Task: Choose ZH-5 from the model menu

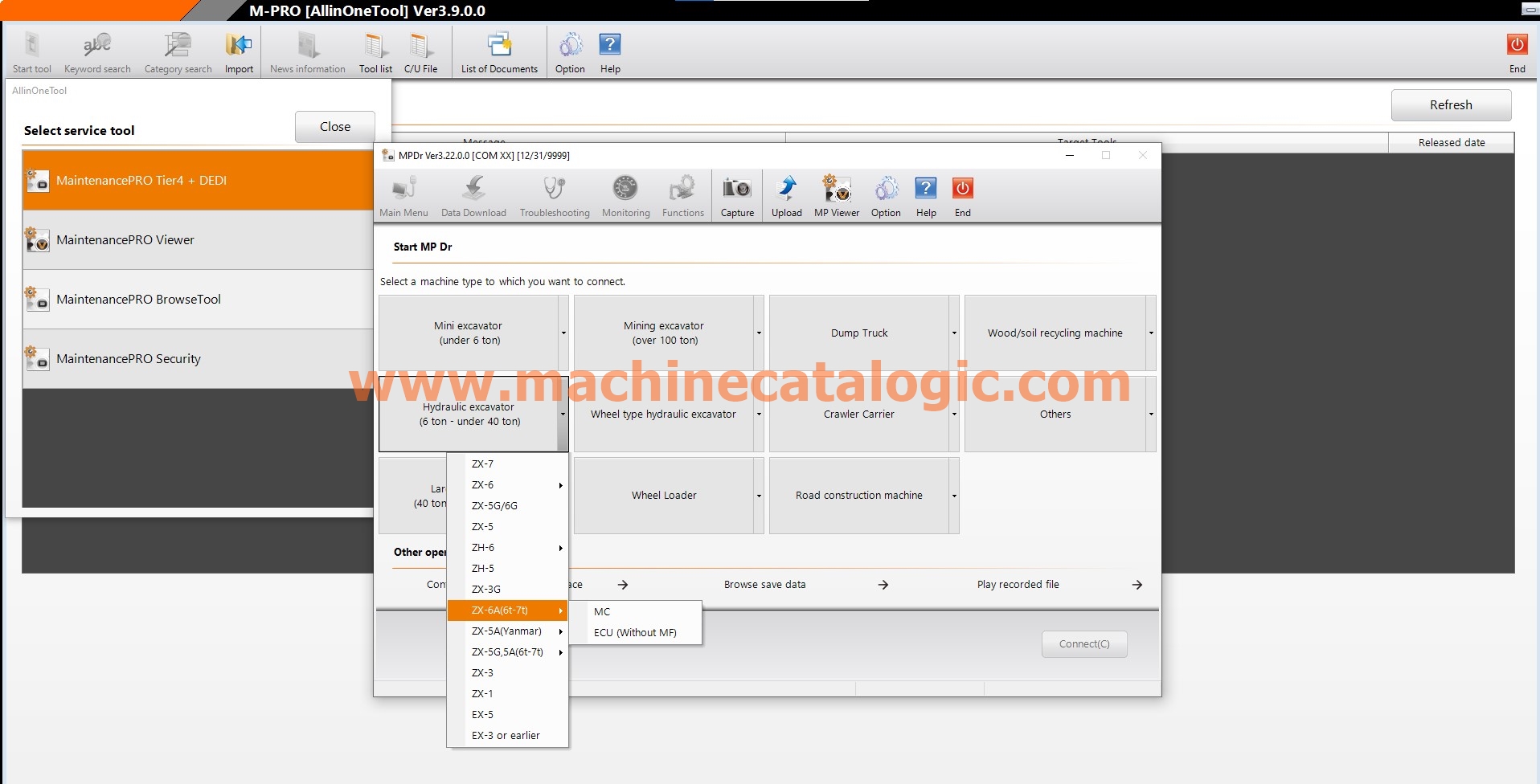Action: click(x=507, y=569)
